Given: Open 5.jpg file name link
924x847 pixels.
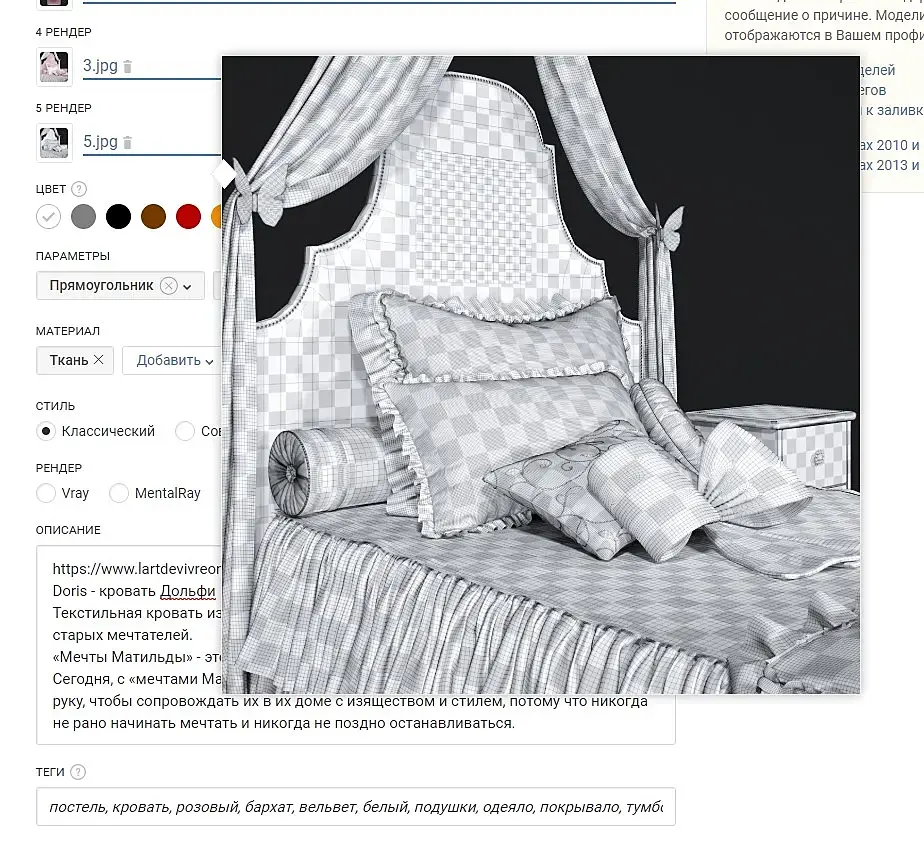Looking at the screenshot, I should click(100, 141).
